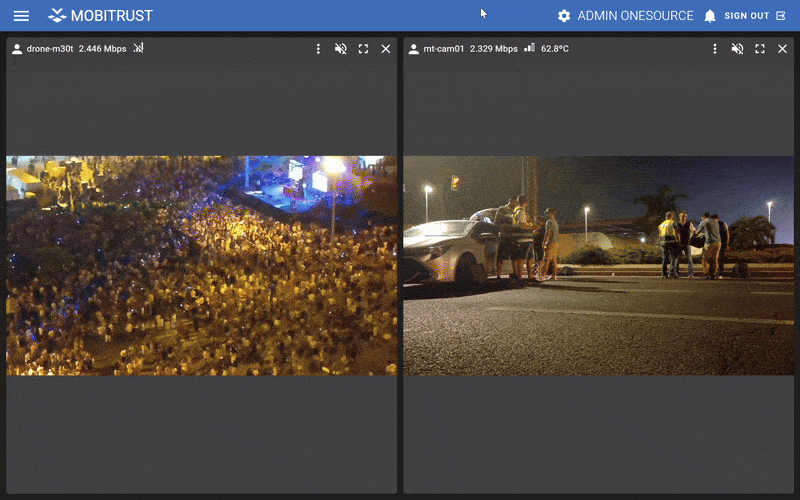The image size is (800, 500).
Task: Open settings via the gear icon
Action: click(564, 16)
